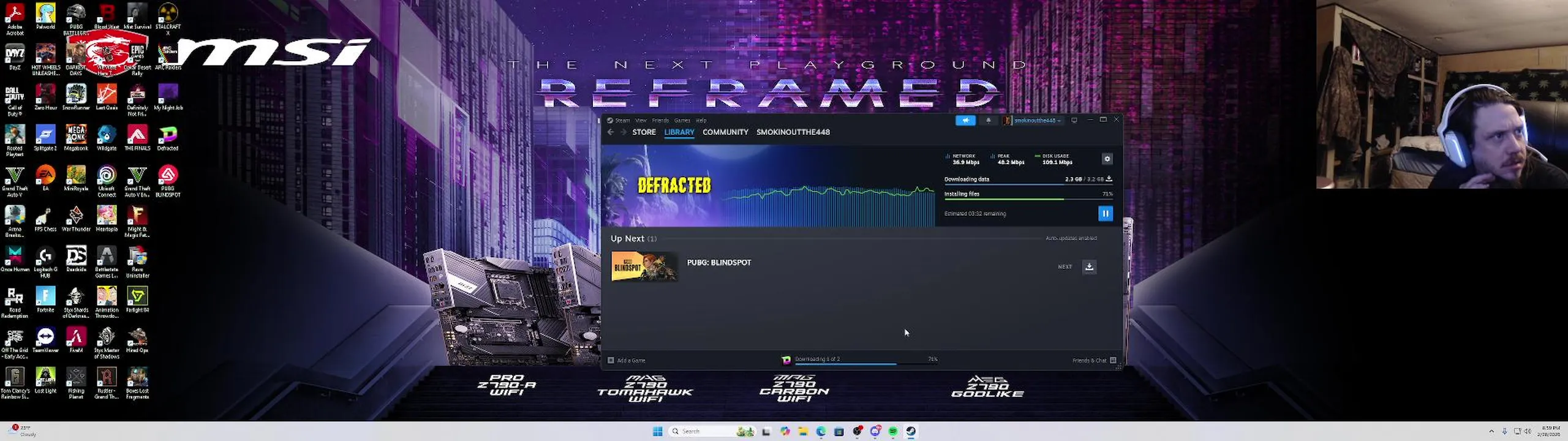Select the War Thunder desktop icon

click(76, 219)
